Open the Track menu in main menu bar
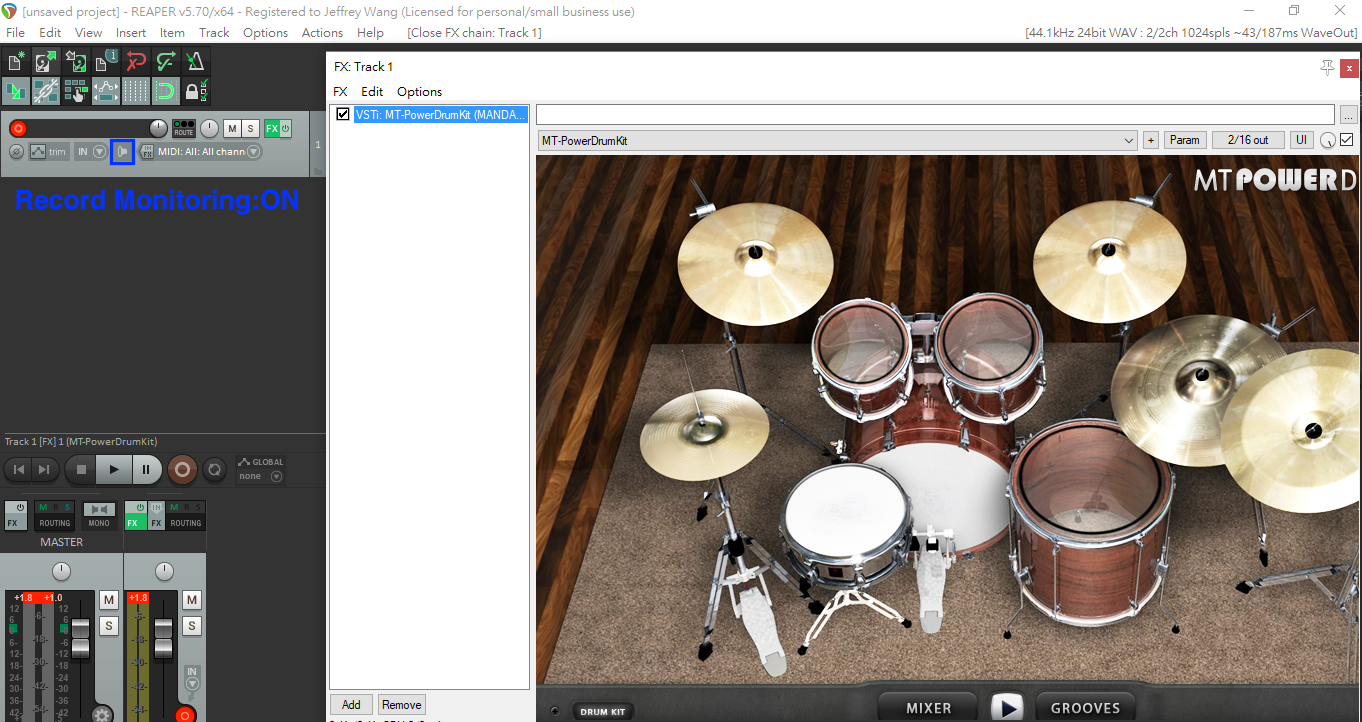The height and width of the screenshot is (722, 1362). pos(214,32)
